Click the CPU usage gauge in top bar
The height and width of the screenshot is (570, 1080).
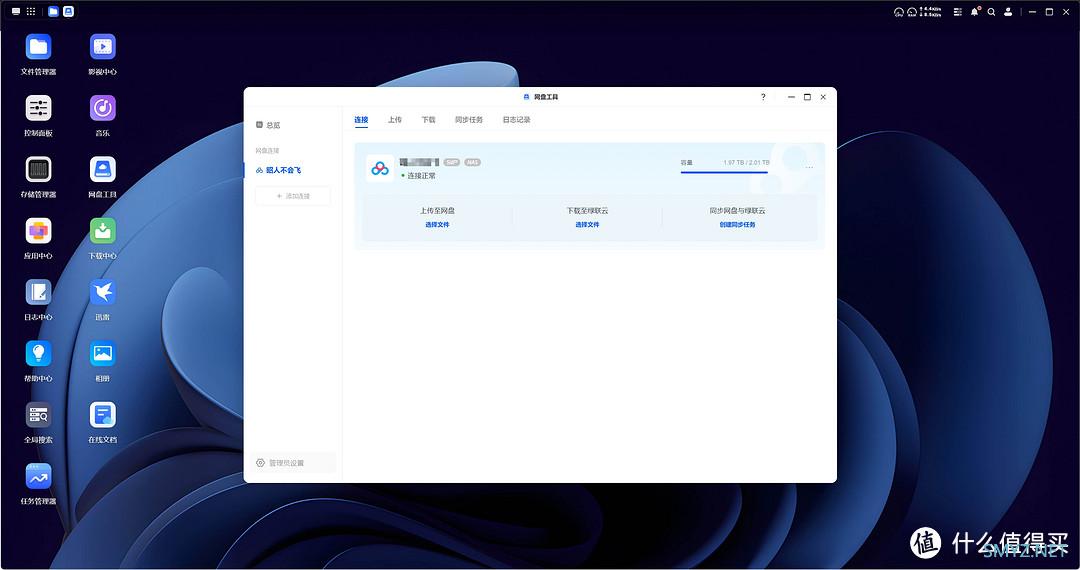tap(899, 12)
